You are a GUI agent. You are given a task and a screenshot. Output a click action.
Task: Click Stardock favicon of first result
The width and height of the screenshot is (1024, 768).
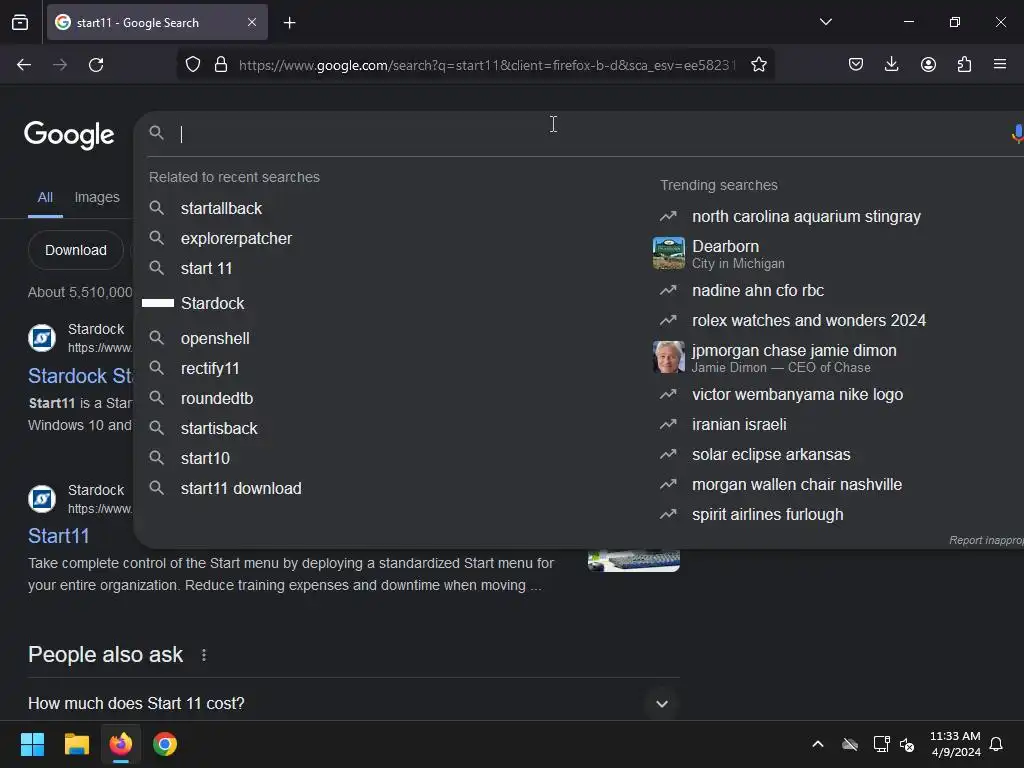(42, 338)
